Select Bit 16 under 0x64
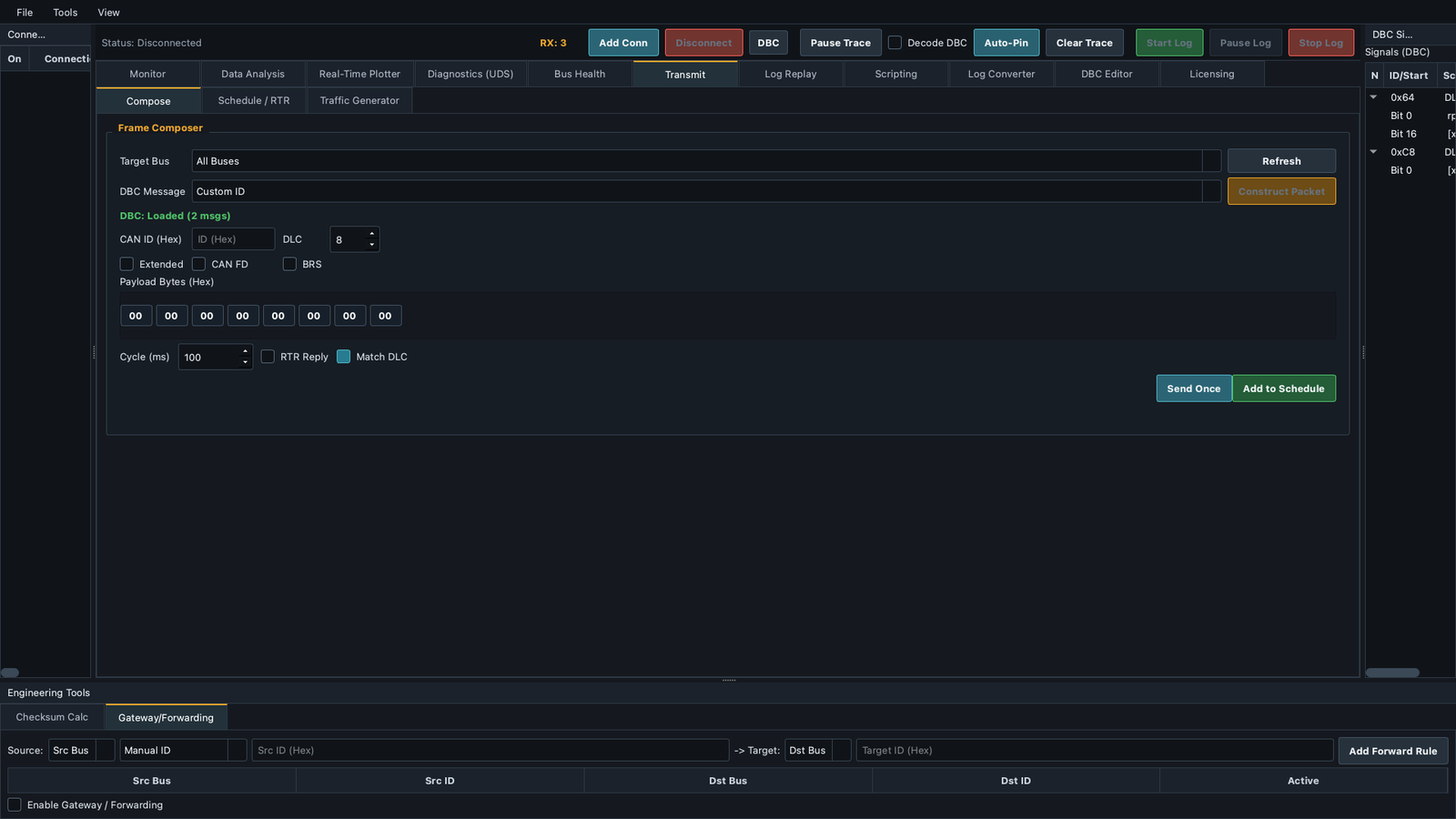 pyautogui.click(x=1403, y=134)
